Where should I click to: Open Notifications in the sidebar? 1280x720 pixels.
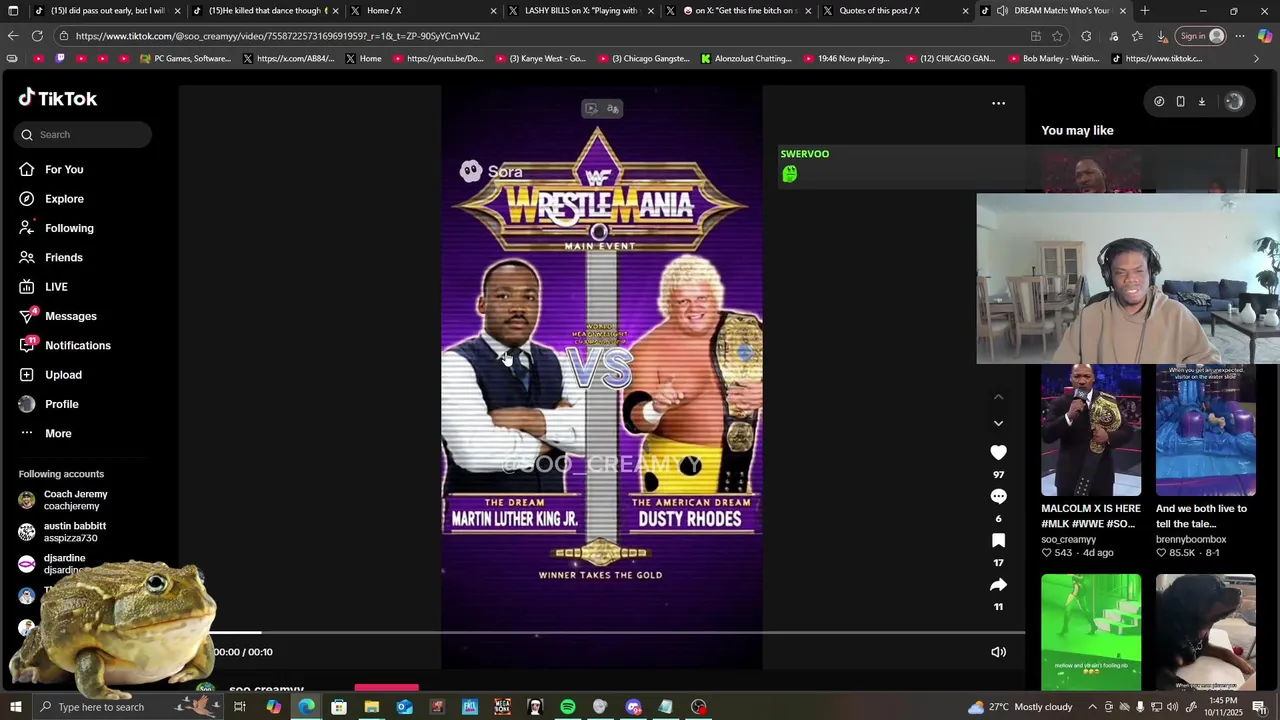77,346
